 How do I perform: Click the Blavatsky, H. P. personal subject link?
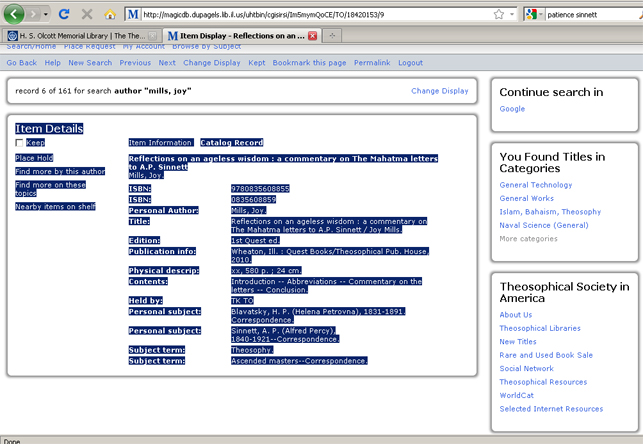coord(318,316)
